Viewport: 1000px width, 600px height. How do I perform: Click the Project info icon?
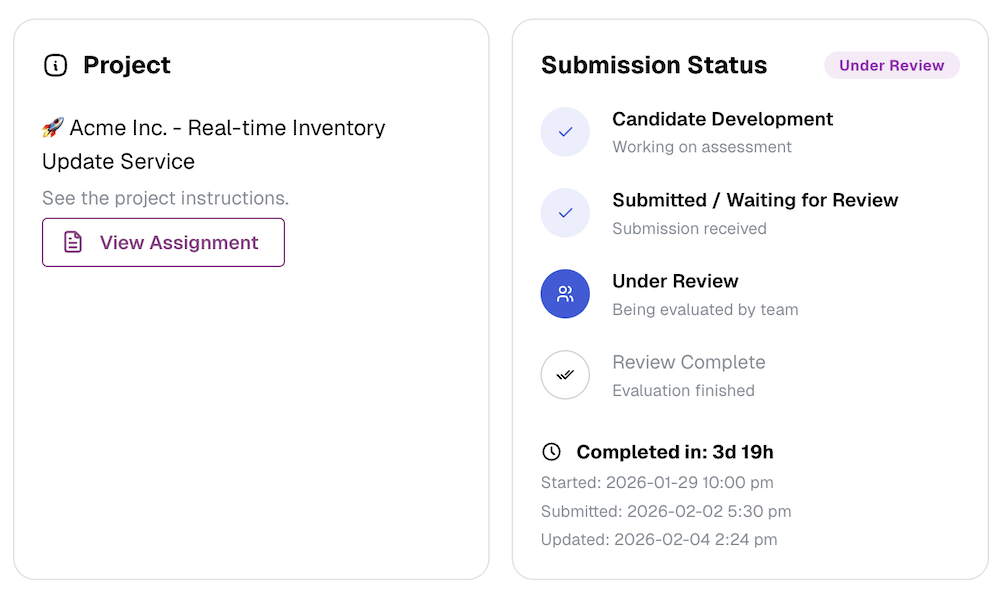56,66
